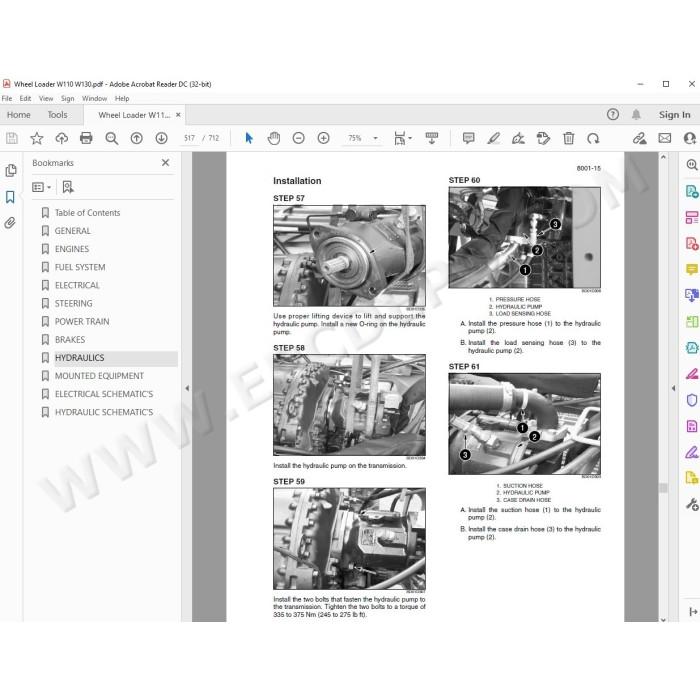Image resolution: width=700 pixels, height=700 pixels.
Task: Toggle the Bookmarks panel icon
Action: tap(10, 197)
